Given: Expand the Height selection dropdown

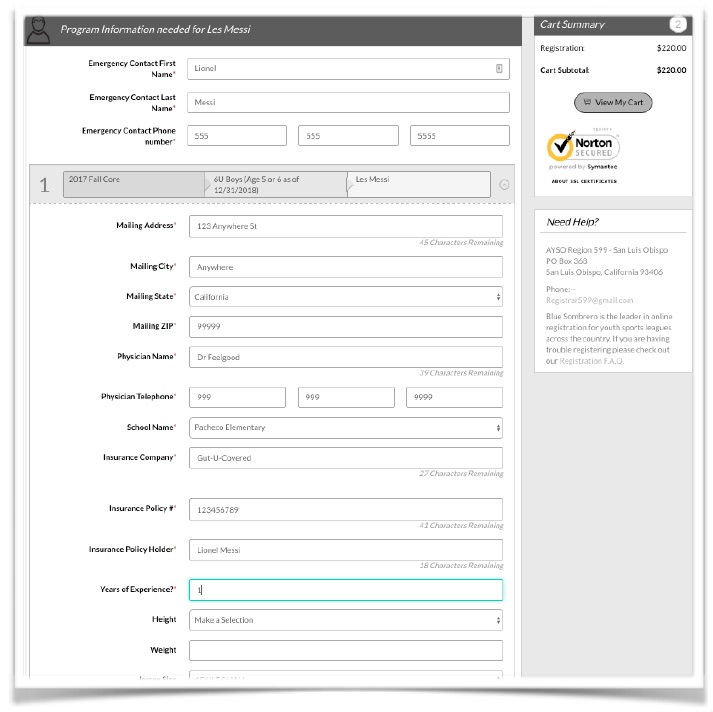Looking at the screenshot, I should tap(345, 620).
